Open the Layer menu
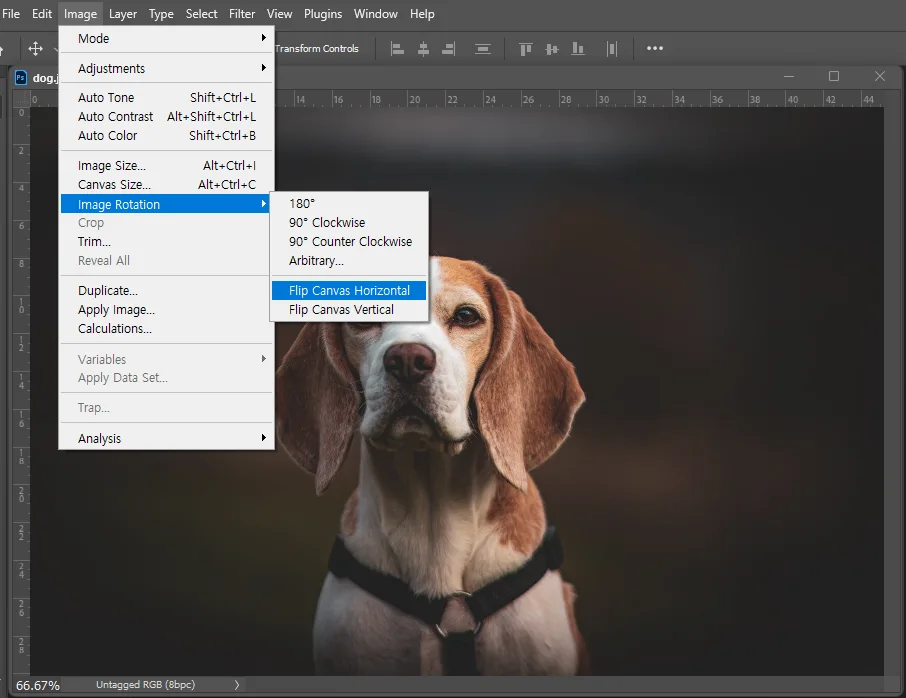 click(123, 14)
